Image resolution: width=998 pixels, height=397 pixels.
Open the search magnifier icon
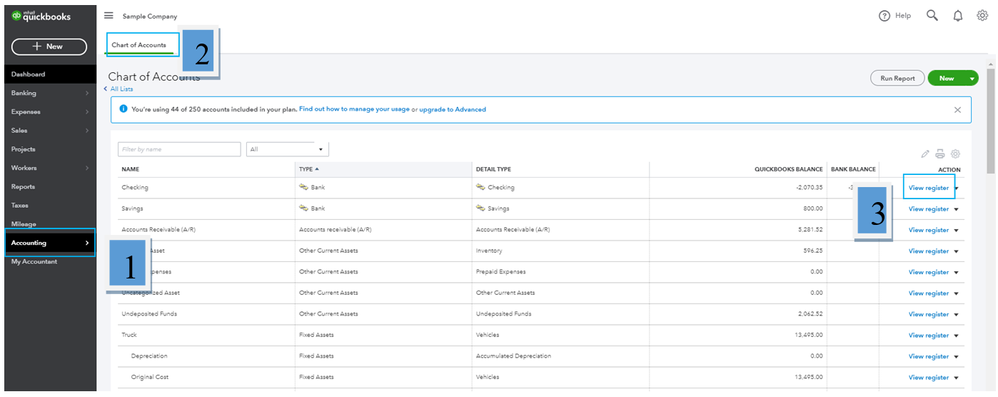(x=932, y=16)
